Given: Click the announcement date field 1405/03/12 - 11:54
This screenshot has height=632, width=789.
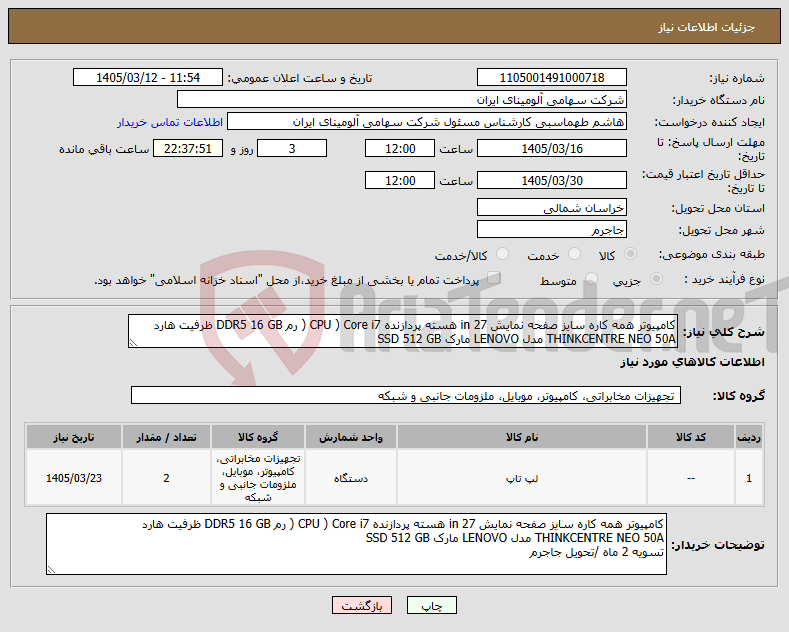Looking at the screenshot, I should pos(148,77).
